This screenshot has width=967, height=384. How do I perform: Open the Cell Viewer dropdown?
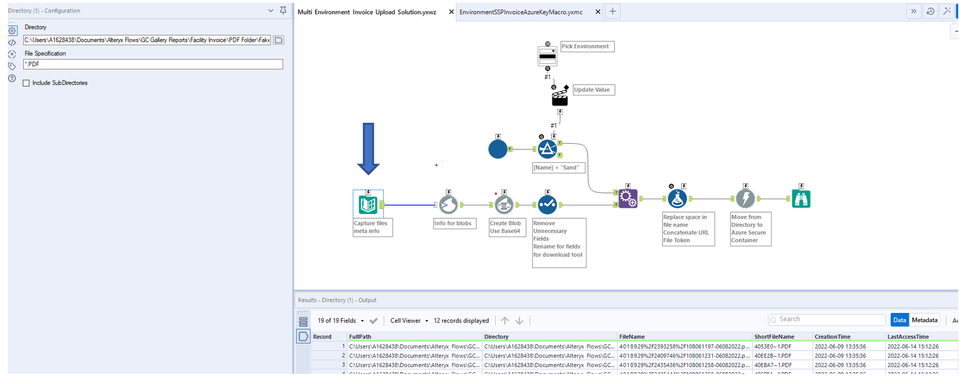[x=409, y=321]
